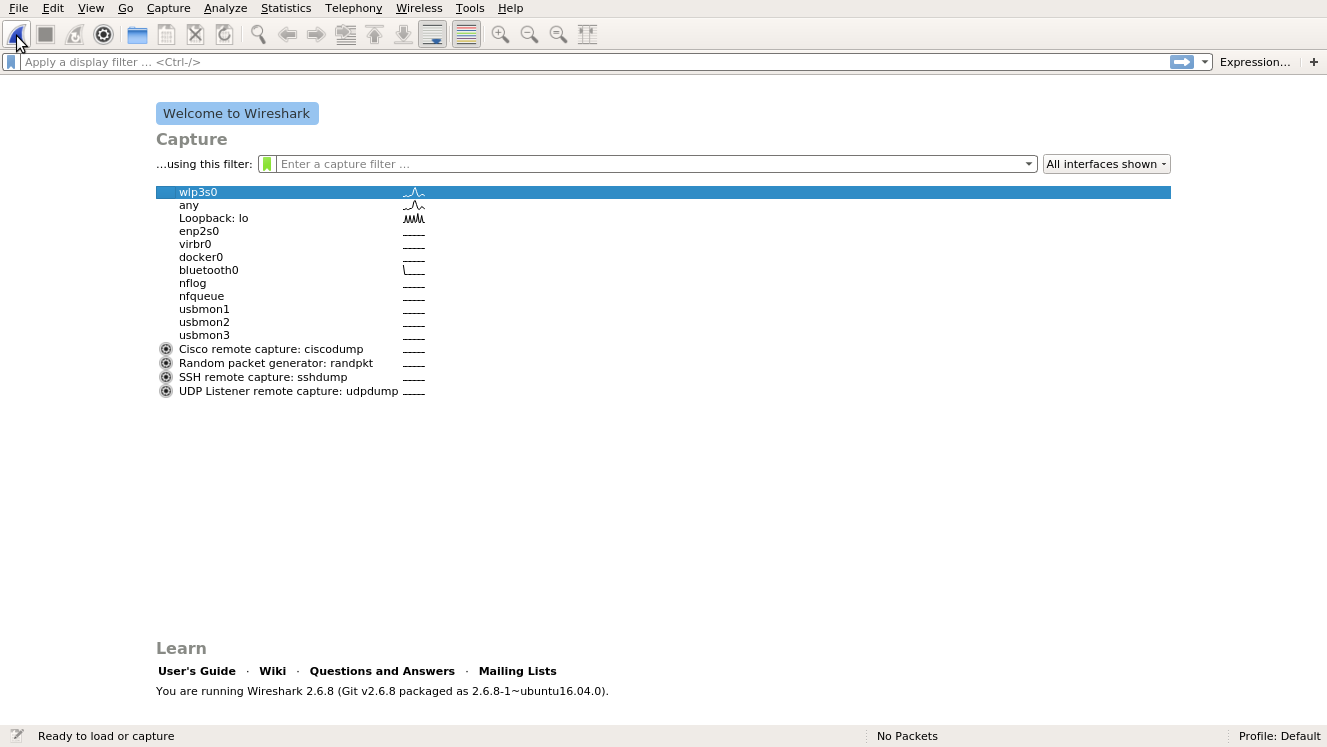Image resolution: width=1327 pixels, height=747 pixels.
Task: Reset text to normal size
Action: [x=558, y=34]
